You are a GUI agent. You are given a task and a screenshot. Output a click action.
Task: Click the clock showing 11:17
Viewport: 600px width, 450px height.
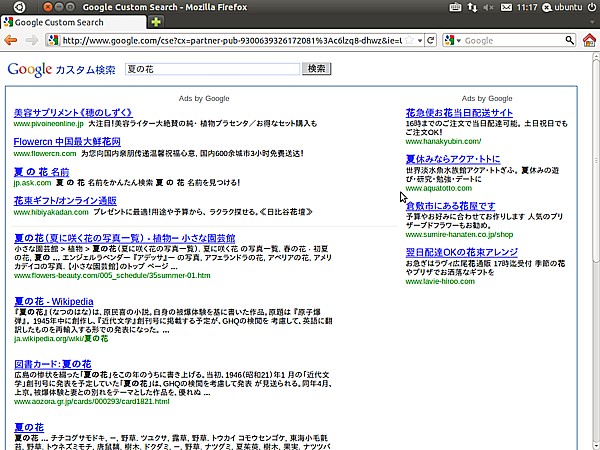(x=527, y=7)
